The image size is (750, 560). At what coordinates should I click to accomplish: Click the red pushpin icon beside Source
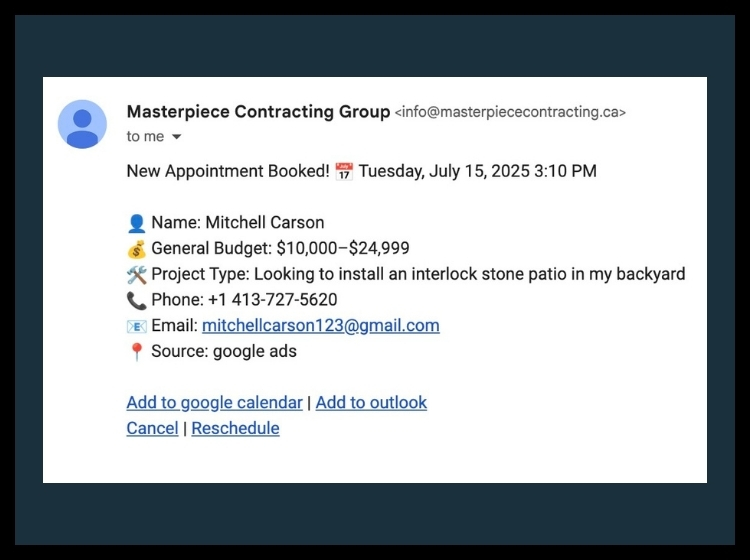pyautogui.click(x=136, y=352)
